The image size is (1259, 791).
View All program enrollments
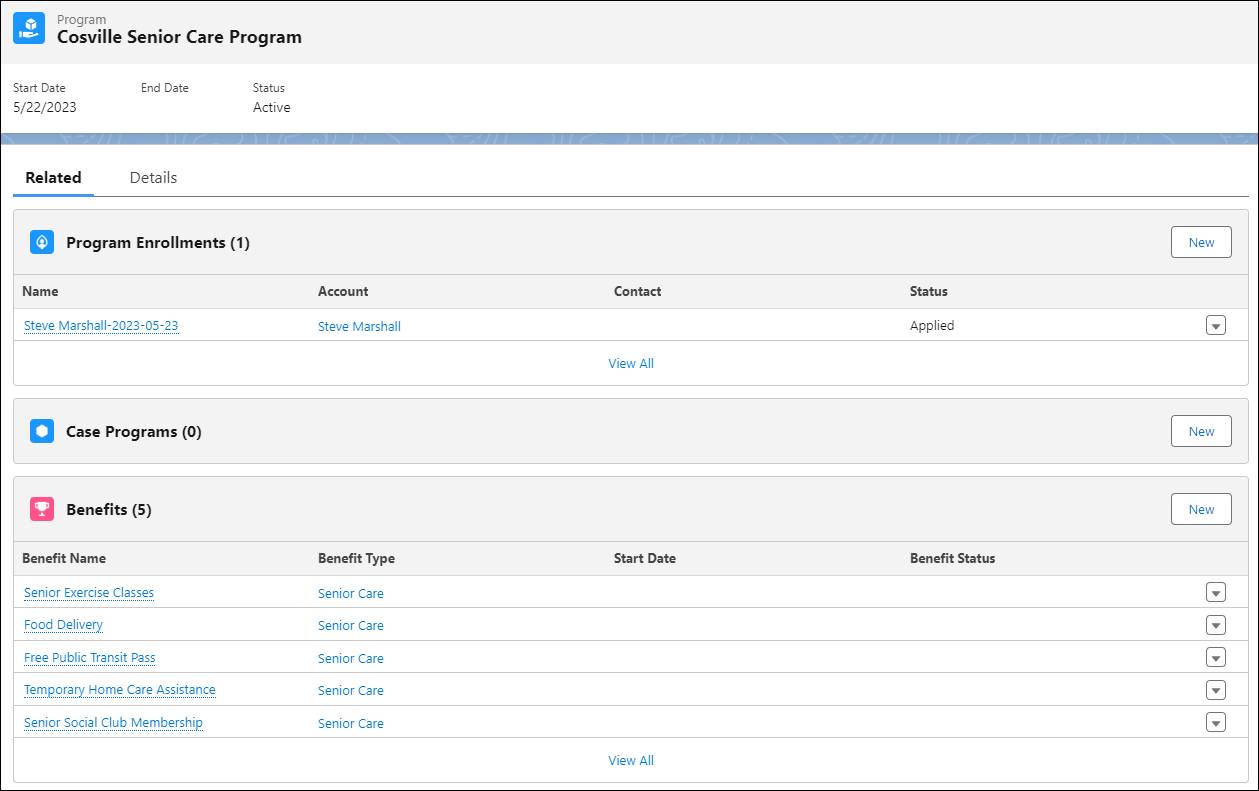[x=631, y=363]
